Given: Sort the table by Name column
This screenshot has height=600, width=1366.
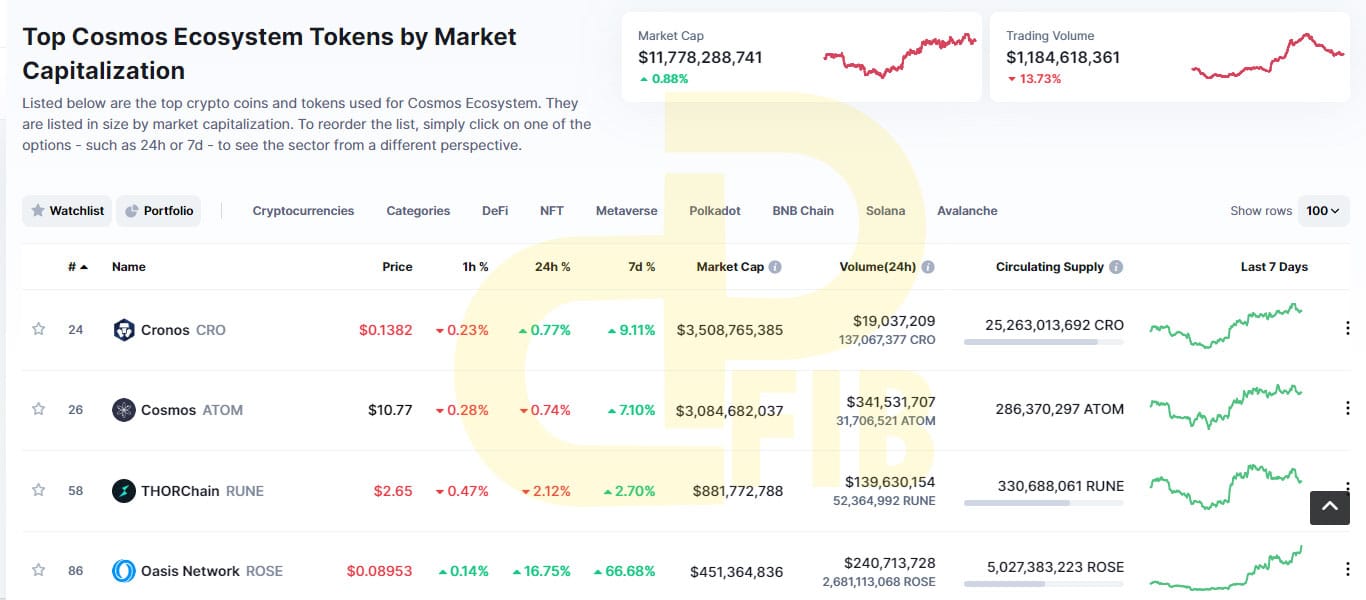Looking at the screenshot, I should pyautogui.click(x=129, y=267).
